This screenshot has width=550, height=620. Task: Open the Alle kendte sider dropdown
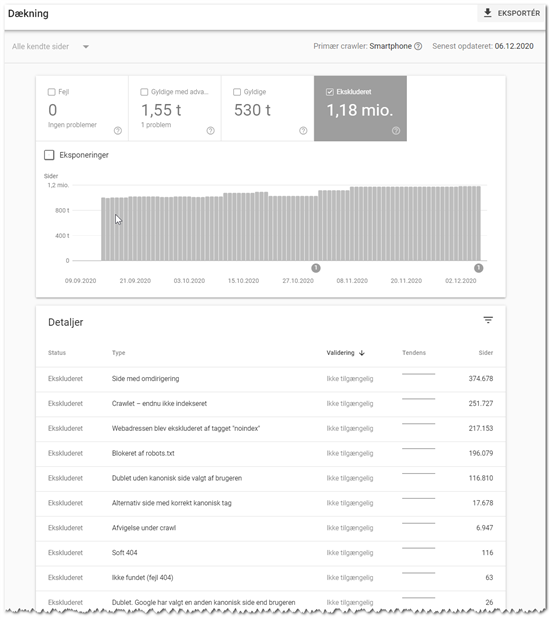(x=51, y=47)
